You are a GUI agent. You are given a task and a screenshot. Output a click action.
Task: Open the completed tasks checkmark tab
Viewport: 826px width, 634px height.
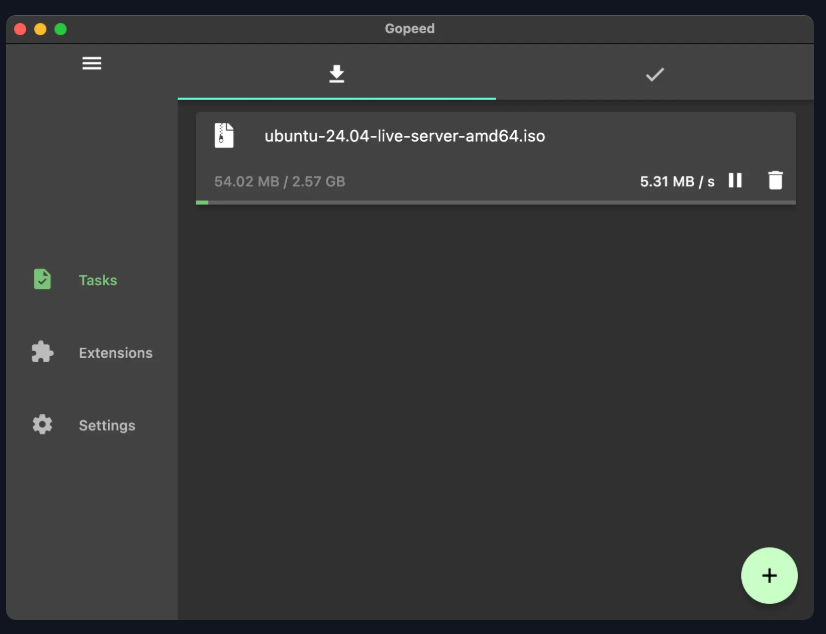pos(655,74)
